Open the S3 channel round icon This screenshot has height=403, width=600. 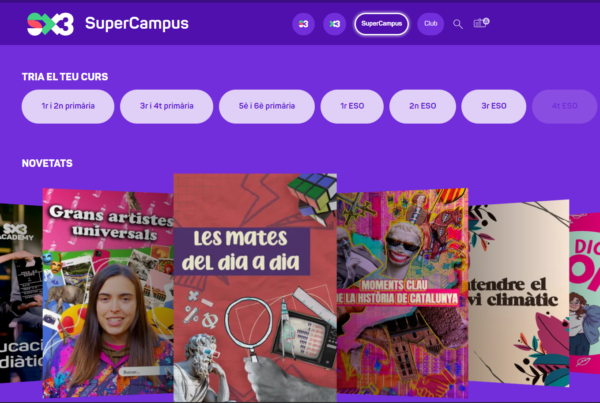tap(303, 24)
